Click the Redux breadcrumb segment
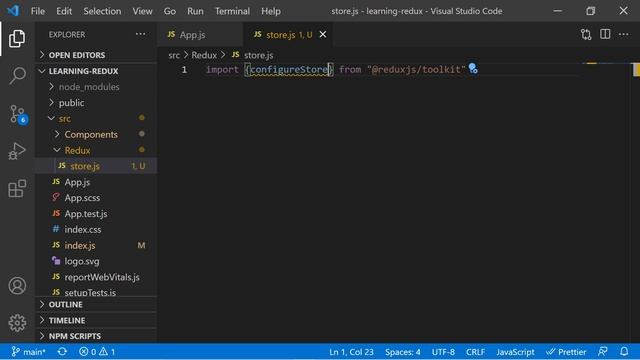This screenshot has width=640, height=360. click(x=204, y=55)
